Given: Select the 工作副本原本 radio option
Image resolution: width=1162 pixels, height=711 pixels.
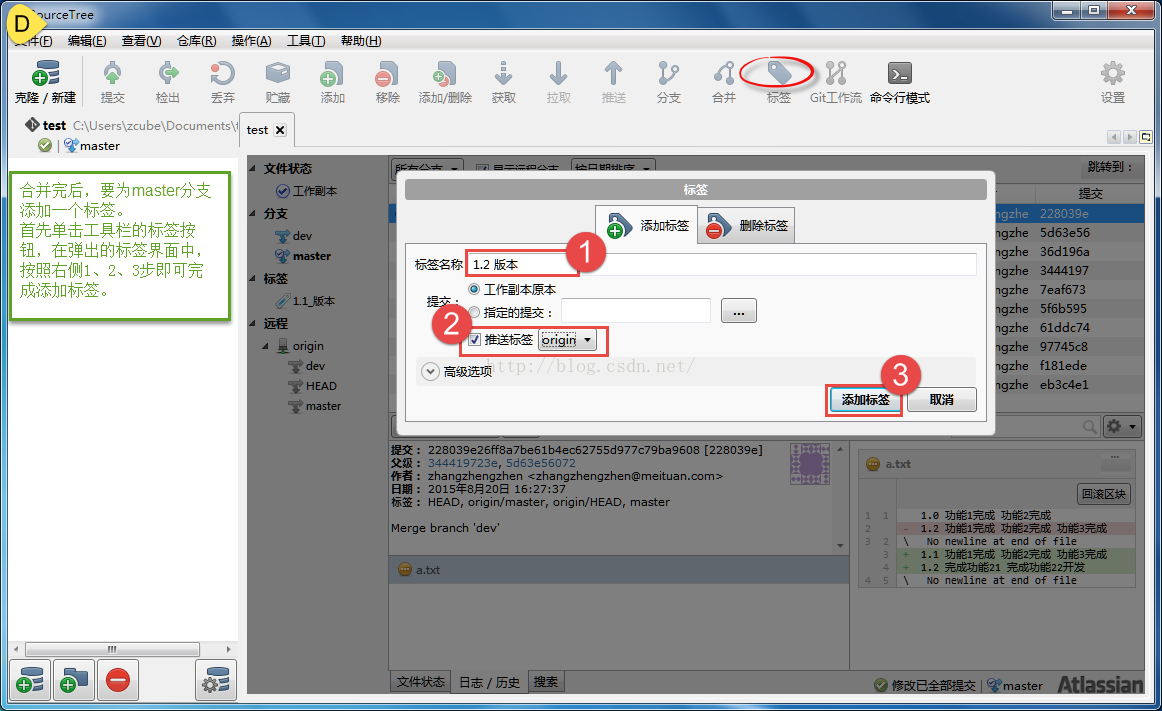Looking at the screenshot, I should 474,289.
